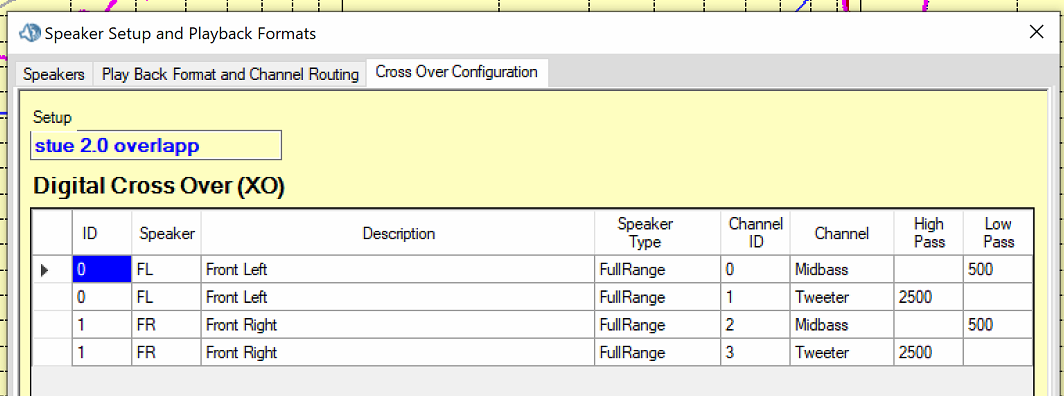Select the Front Right Midbass channel cell

tap(842, 325)
